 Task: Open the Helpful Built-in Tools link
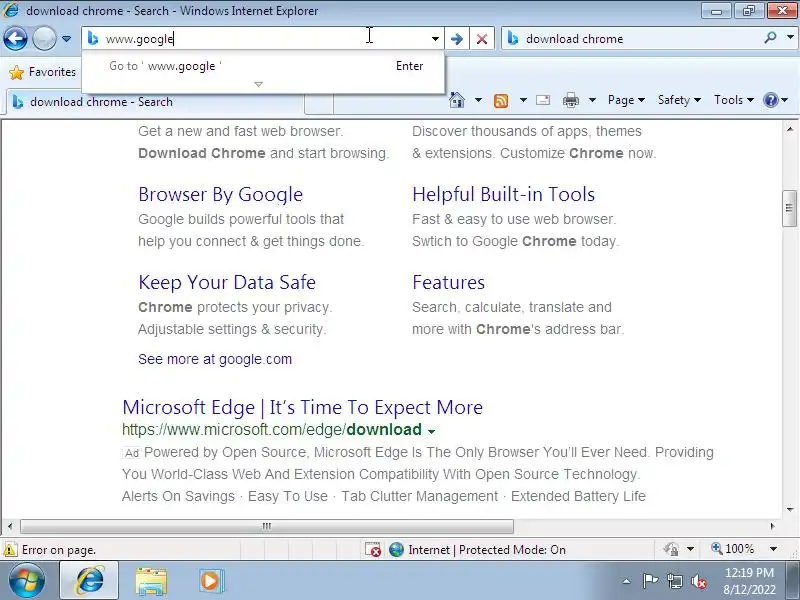pyautogui.click(x=504, y=194)
